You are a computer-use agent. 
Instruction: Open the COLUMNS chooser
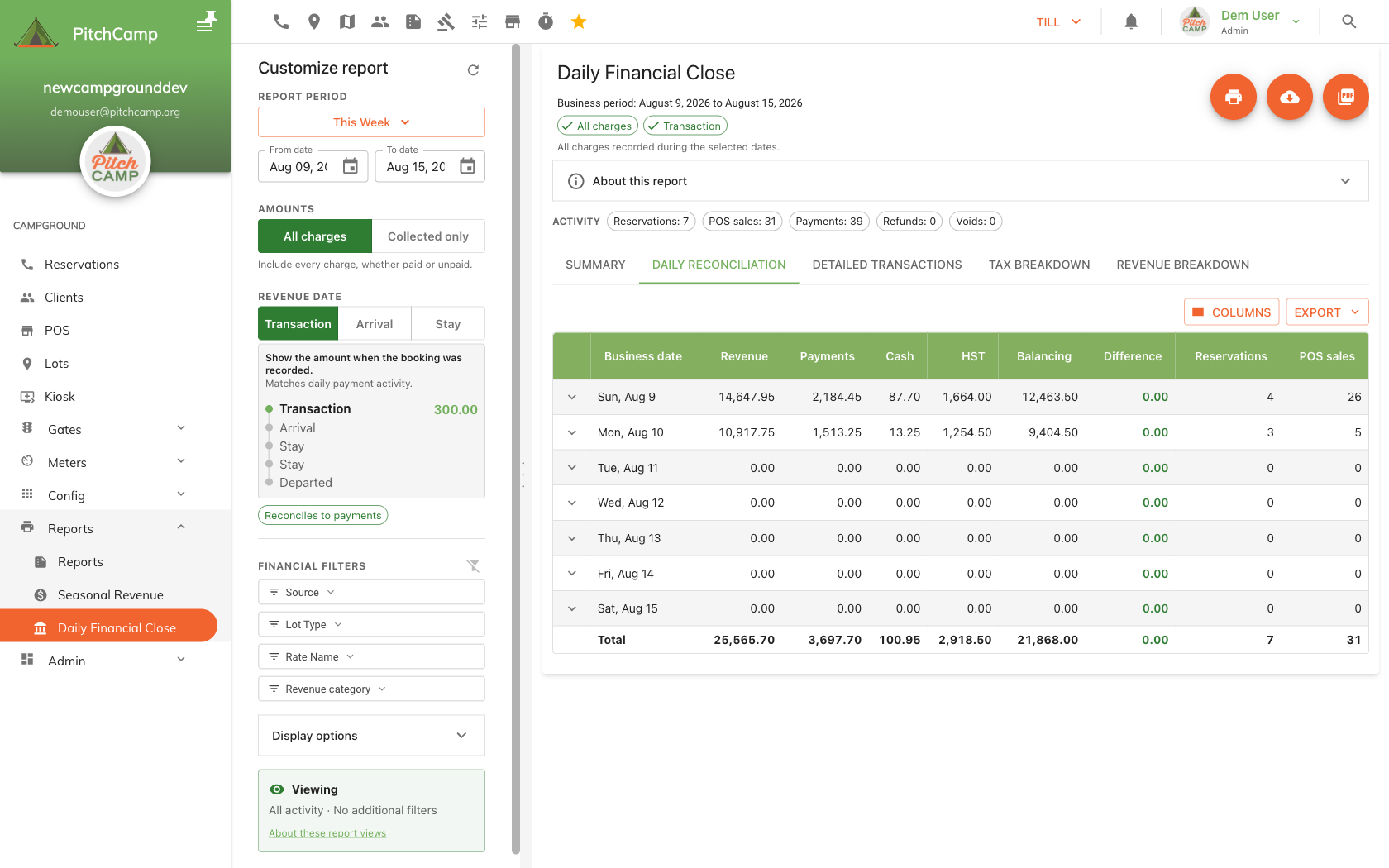tap(1232, 312)
